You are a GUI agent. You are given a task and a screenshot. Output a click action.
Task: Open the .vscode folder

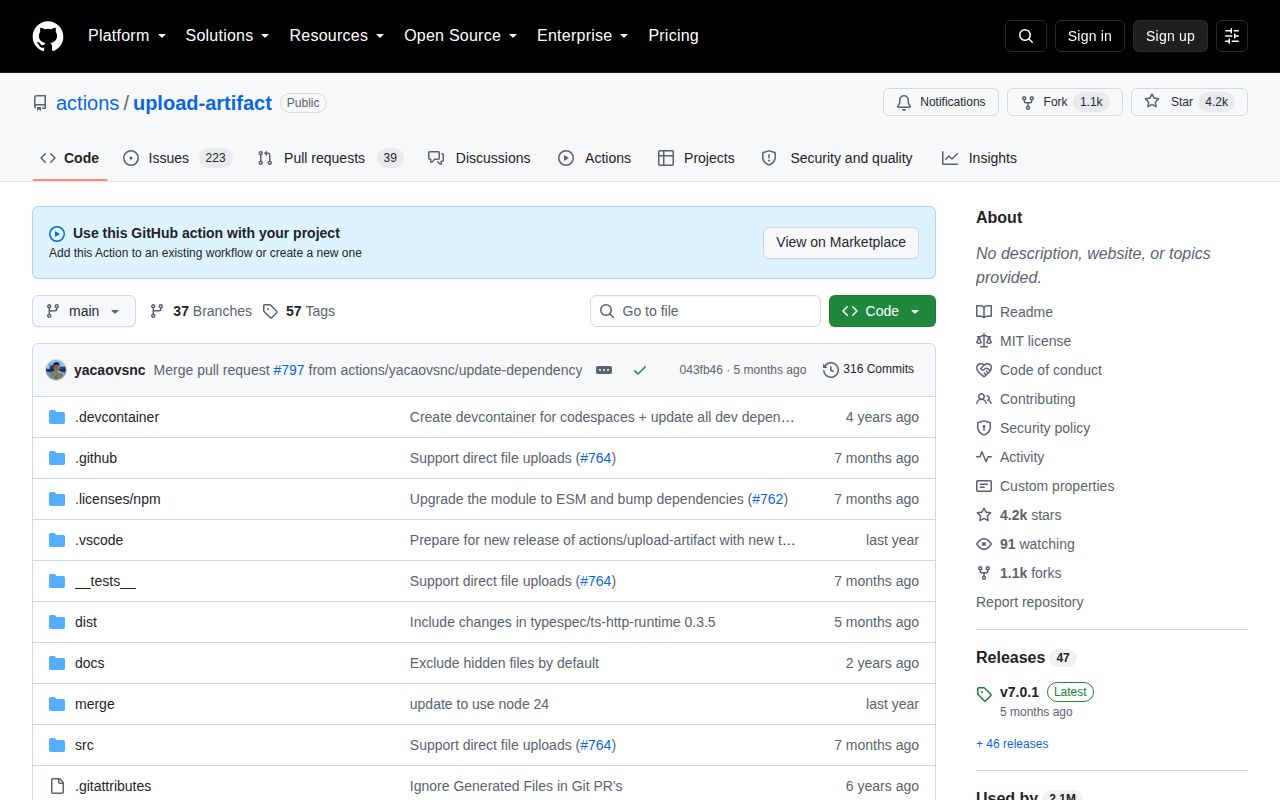click(x=99, y=540)
